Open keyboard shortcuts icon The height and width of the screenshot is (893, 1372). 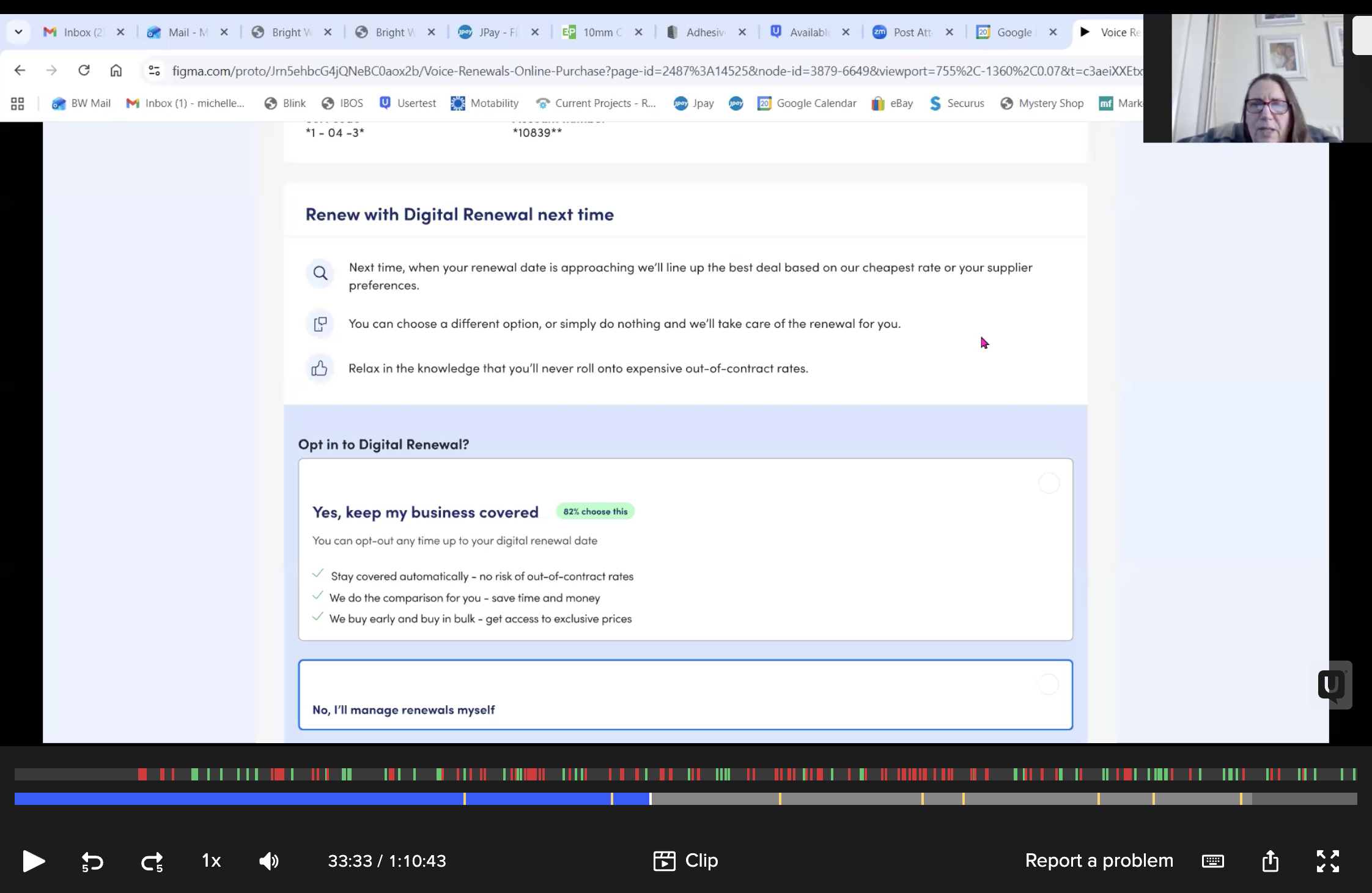(1212, 861)
